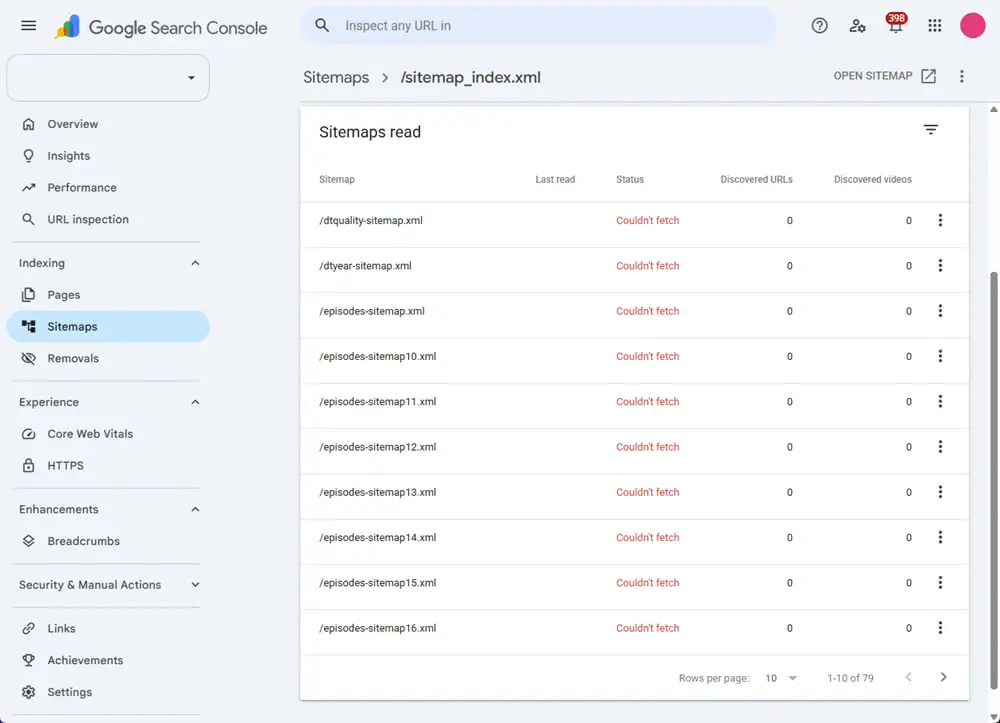Open options for episodes-sitemap.xml row
Viewport: 1000px width, 723px height.
pos(940,310)
